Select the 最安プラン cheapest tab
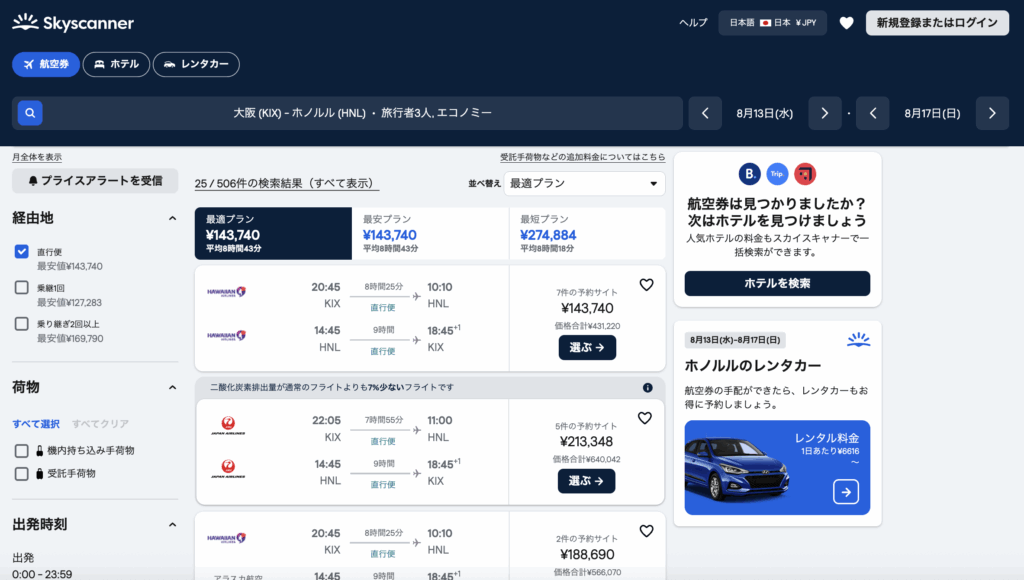Screen dimensions: 1024x580 430,234
